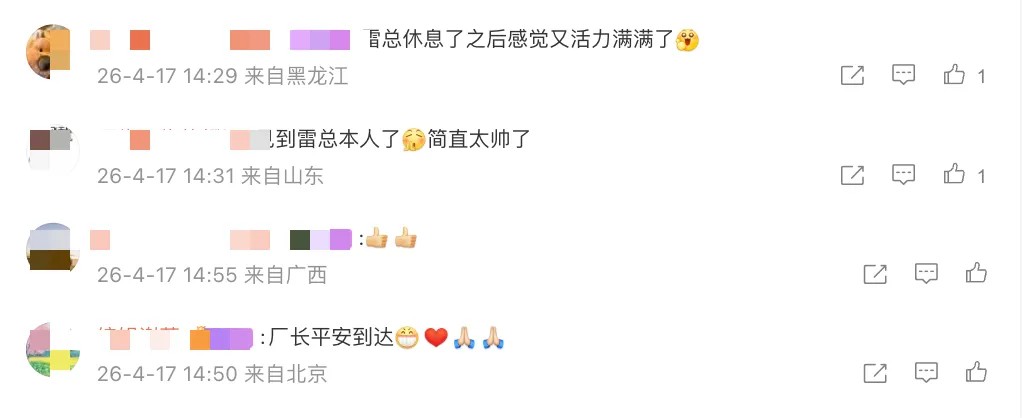View profile picture of Guangxi commenter
The width and height of the screenshot is (1022, 418).
click(x=52, y=250)
